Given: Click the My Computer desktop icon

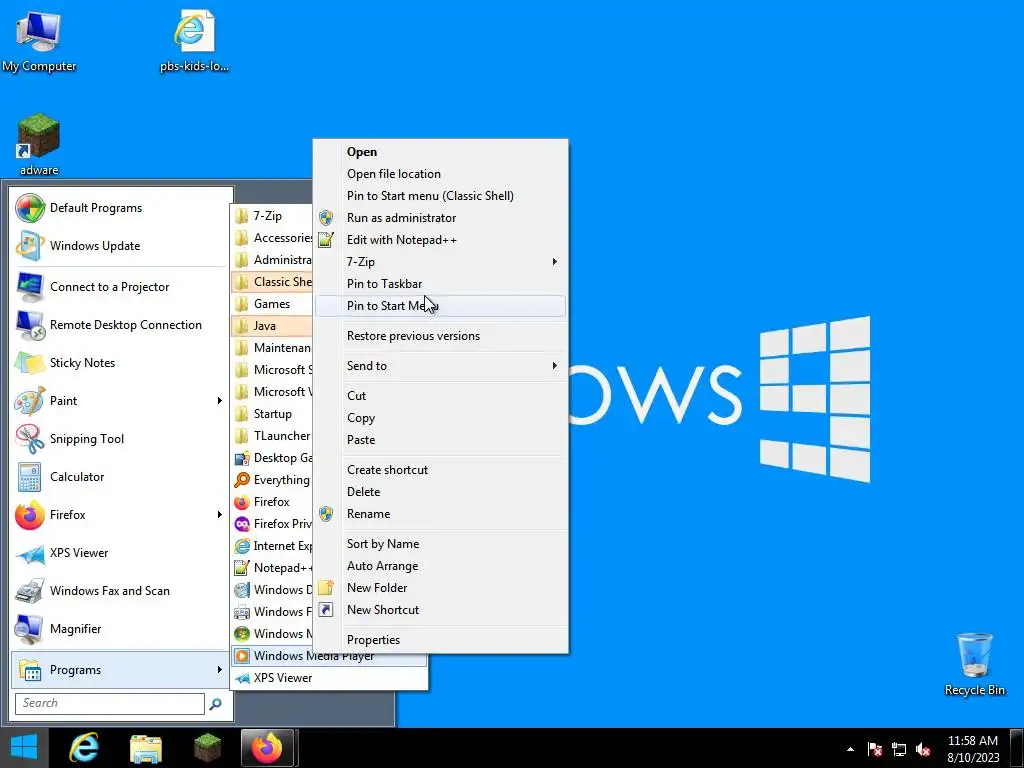Looking at the screenshot, I should (x=39, y=40).
